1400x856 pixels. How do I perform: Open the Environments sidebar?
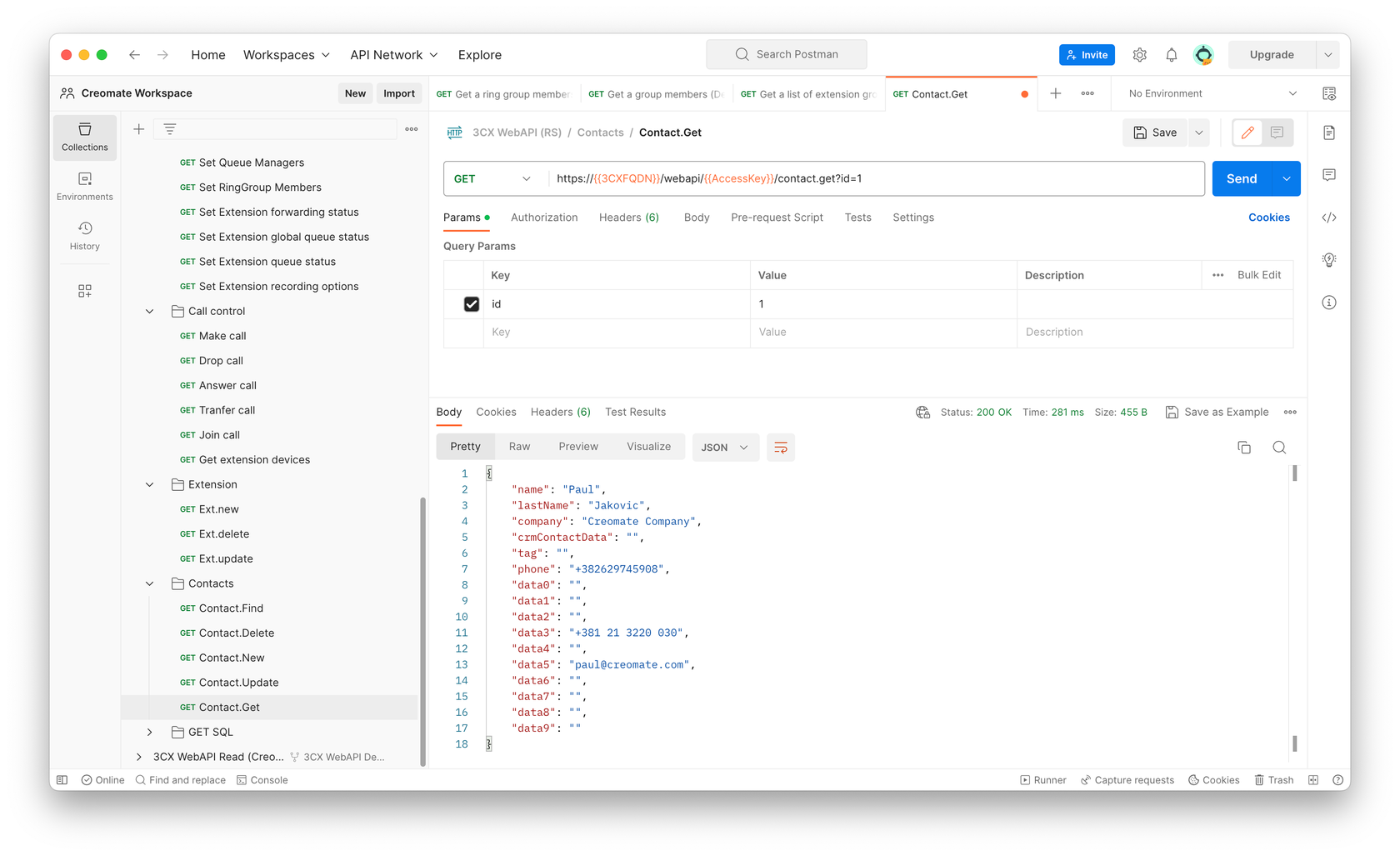tap(84, 185)
